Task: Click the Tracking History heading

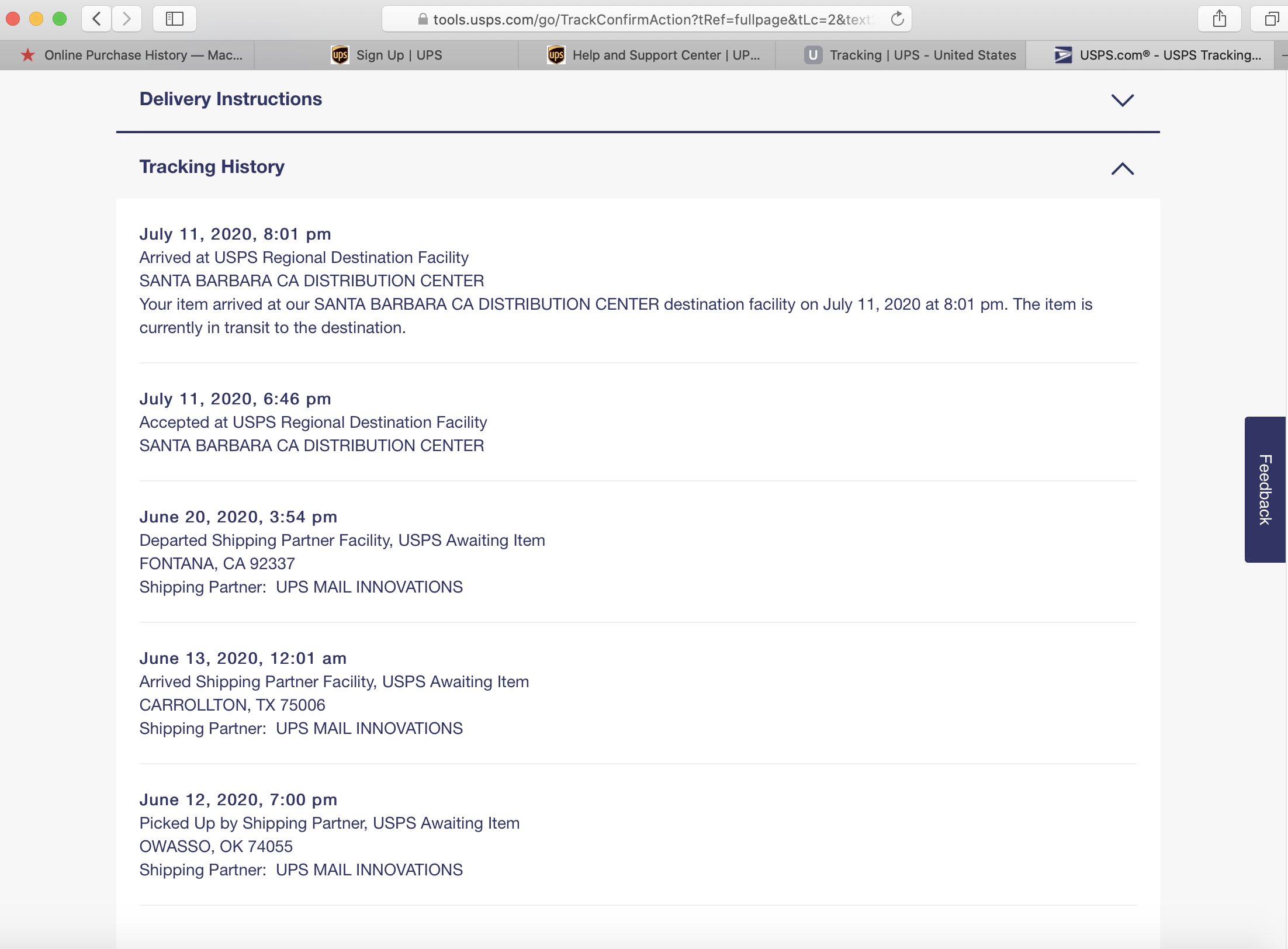Action: pos(212,167)
